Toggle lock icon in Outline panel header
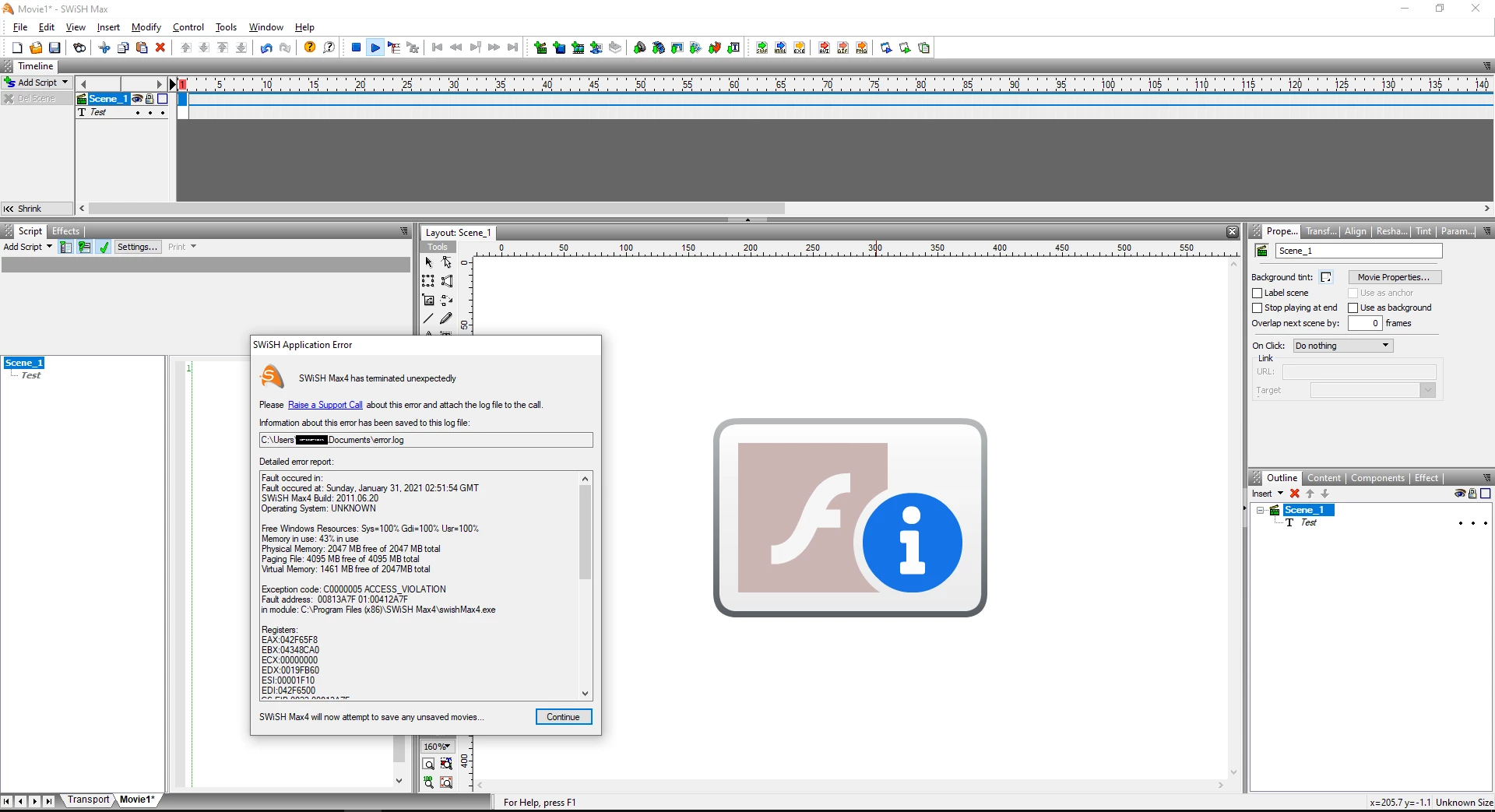This screenshot has height=812, width=1495. (x=1472, y=494)
